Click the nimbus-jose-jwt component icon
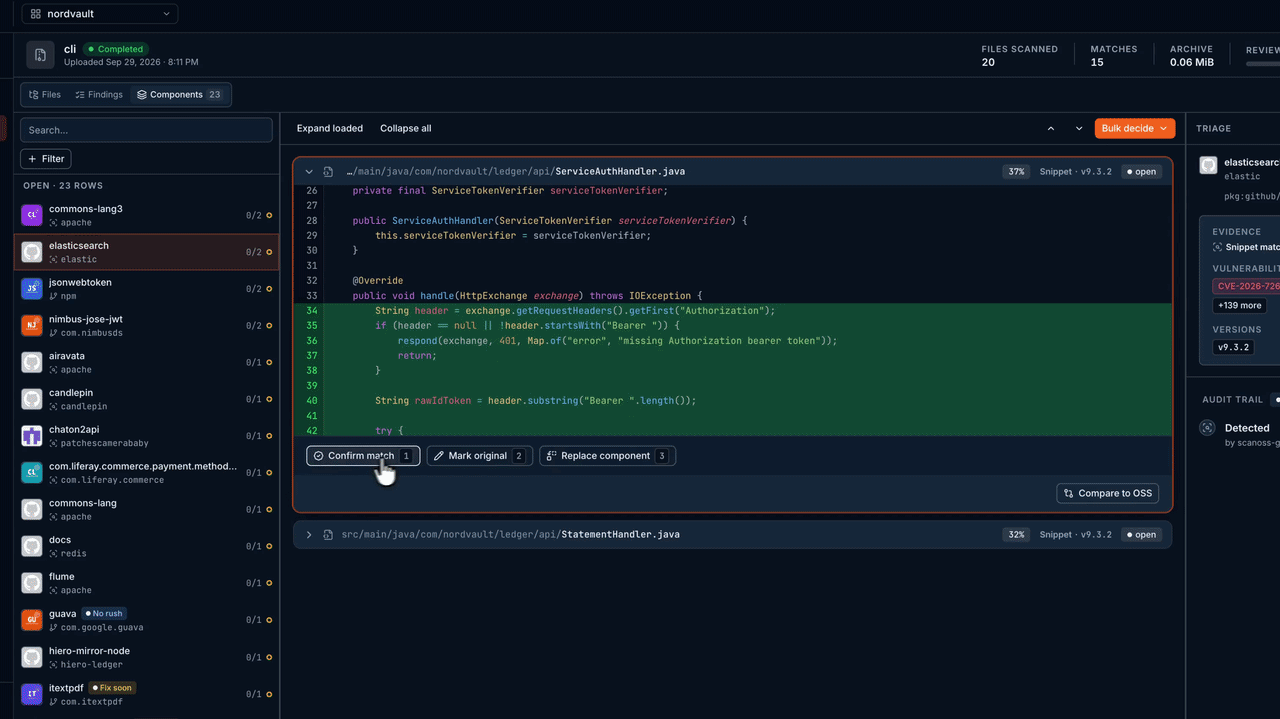1280x719 pixels. point(32,326)
